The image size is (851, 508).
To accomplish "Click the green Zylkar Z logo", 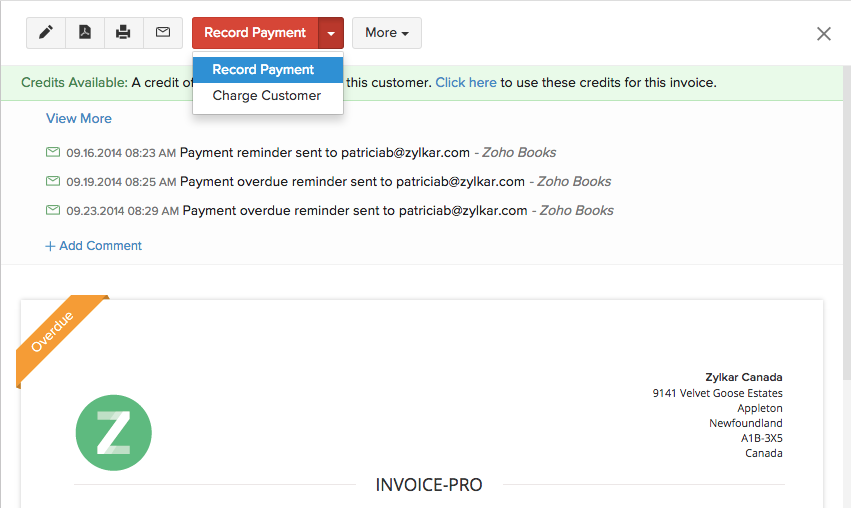I will point(113,433).
